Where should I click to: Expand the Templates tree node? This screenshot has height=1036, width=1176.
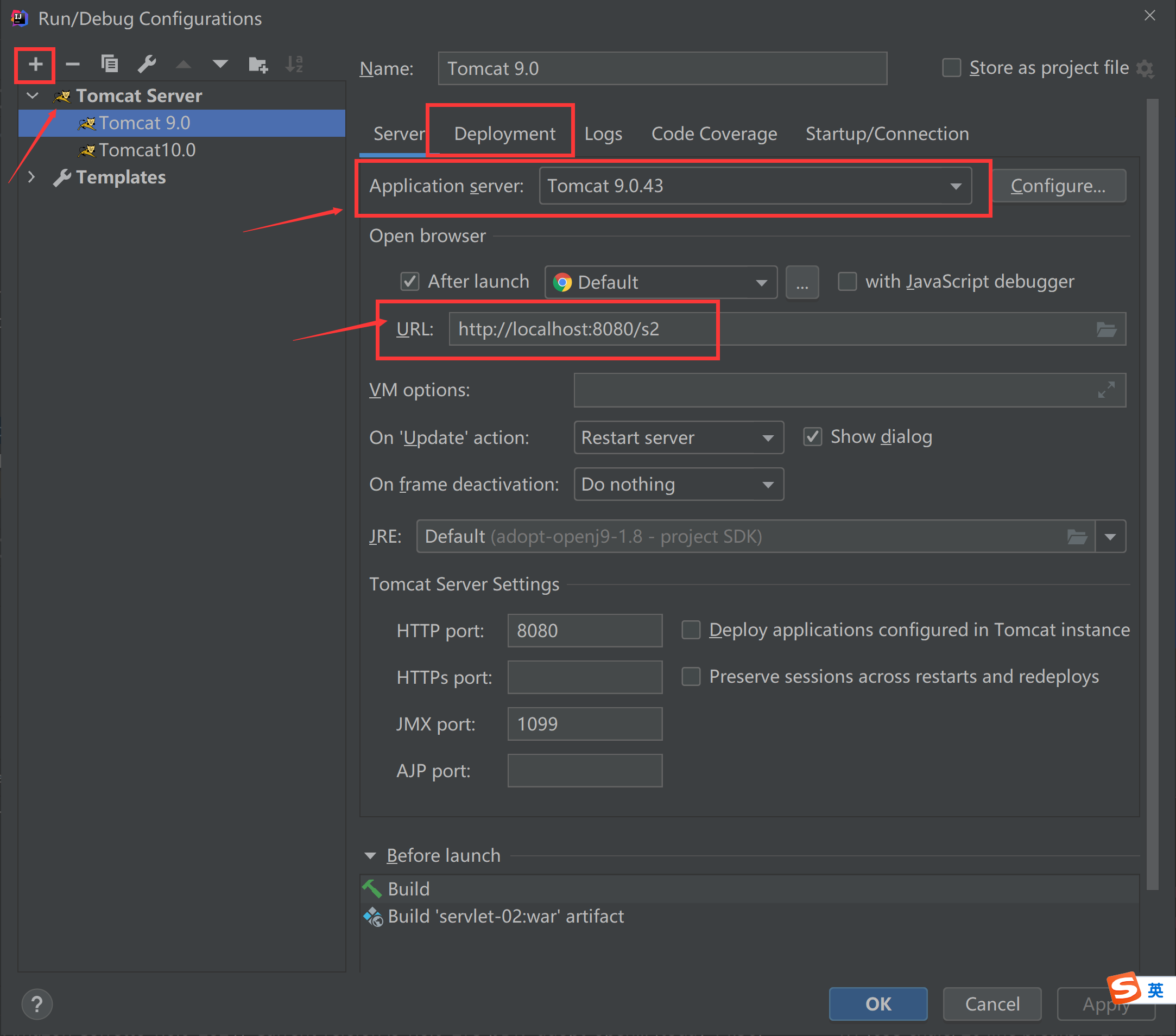[31, 178]
